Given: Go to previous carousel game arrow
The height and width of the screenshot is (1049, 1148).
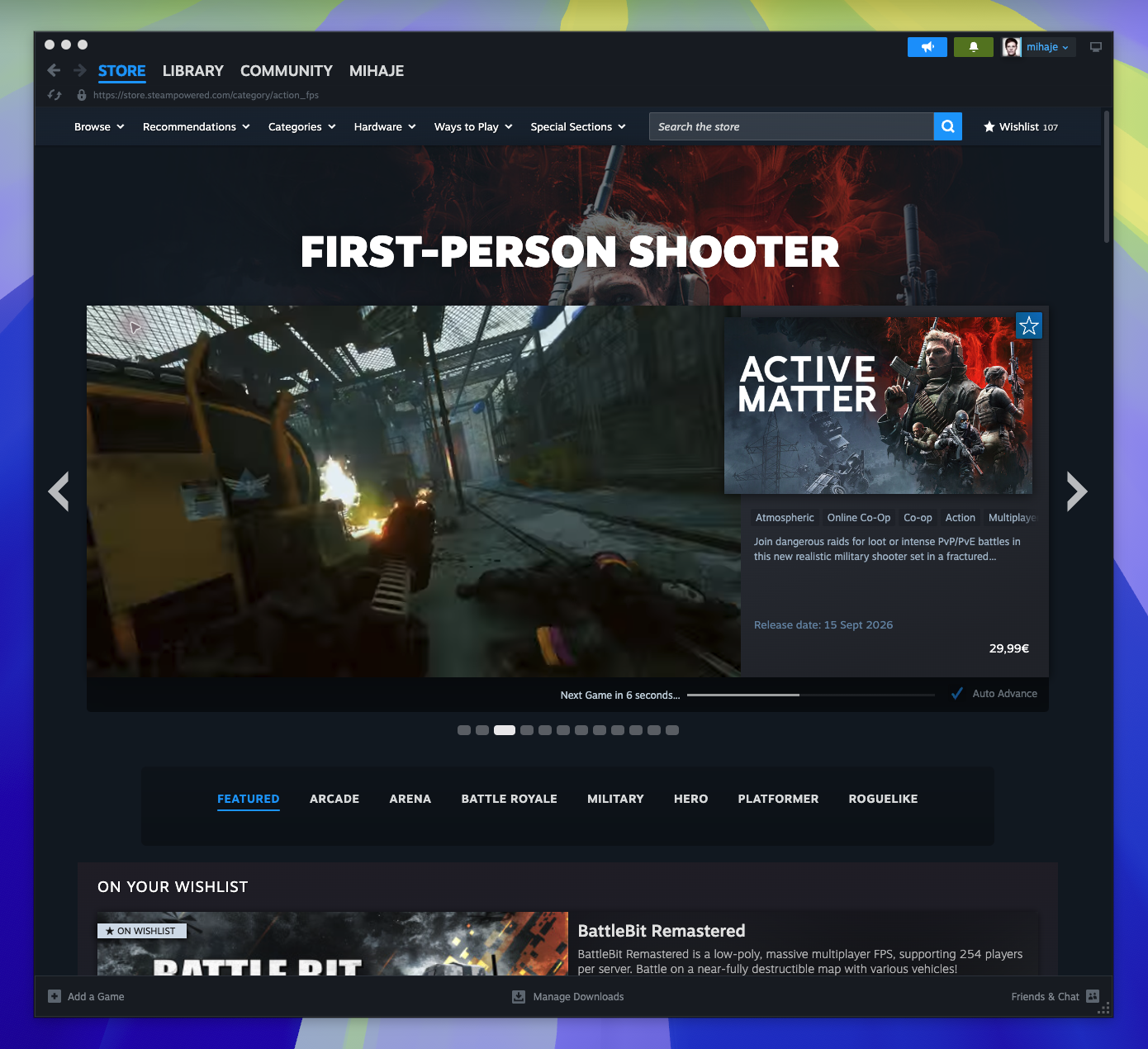Looking at the screenshot, I should point(59,491).
